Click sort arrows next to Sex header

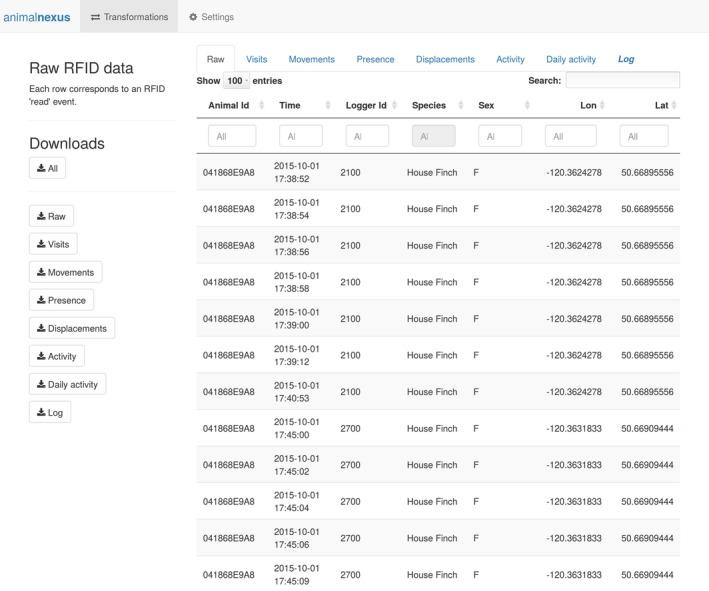pos(527,105)
